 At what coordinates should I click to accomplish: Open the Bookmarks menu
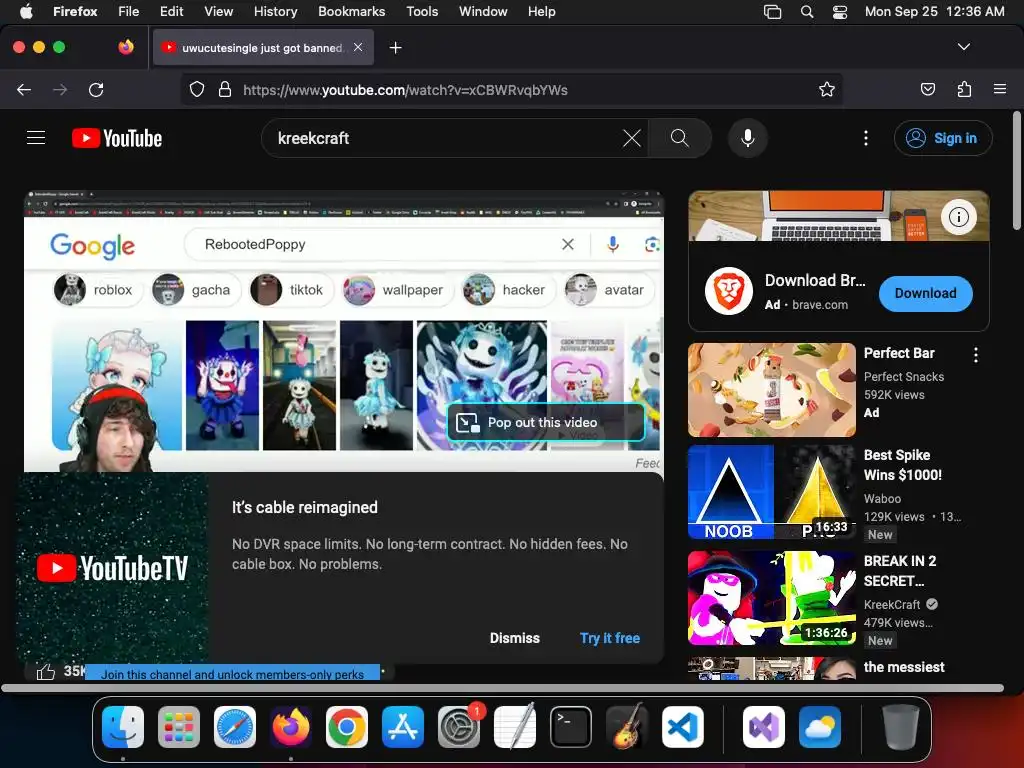[x=351, y=11]
